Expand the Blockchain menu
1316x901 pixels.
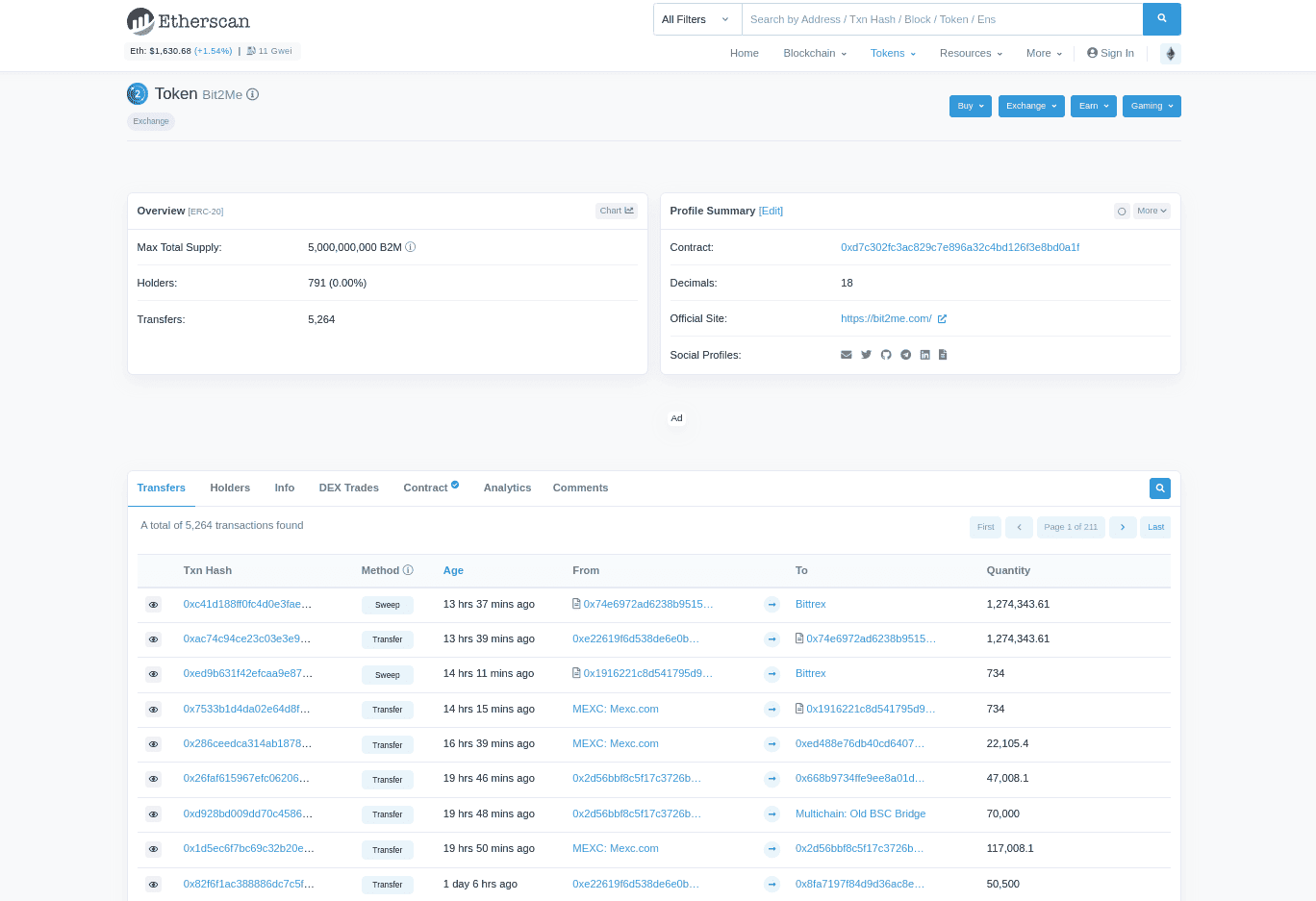815,54
